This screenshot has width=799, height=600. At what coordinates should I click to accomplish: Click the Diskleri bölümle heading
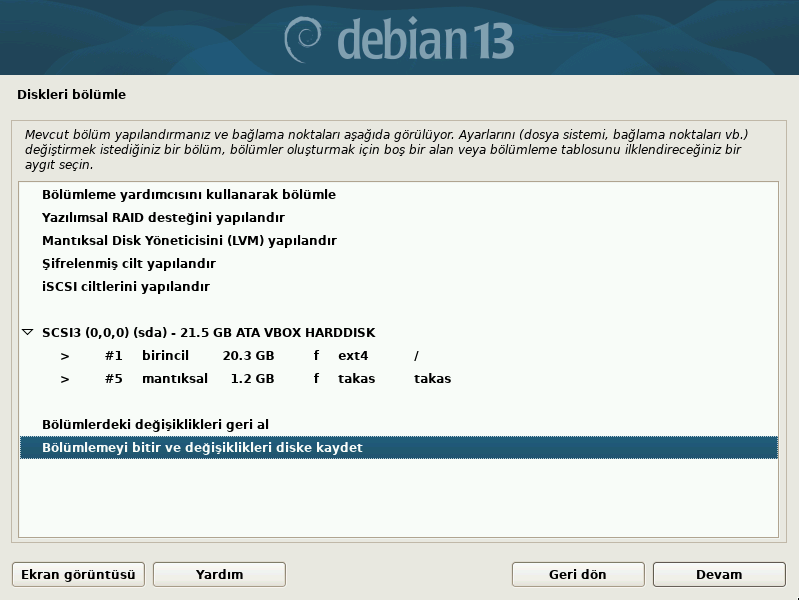tap(71, 94)
